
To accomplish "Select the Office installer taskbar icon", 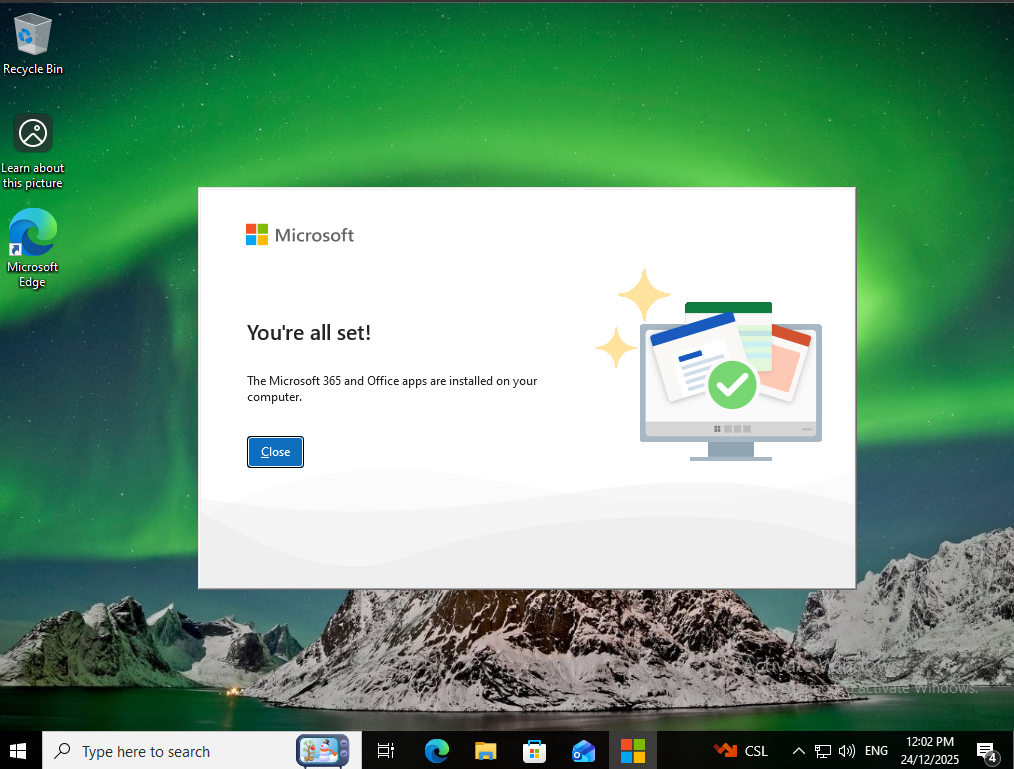I will (x=632, y=751).
